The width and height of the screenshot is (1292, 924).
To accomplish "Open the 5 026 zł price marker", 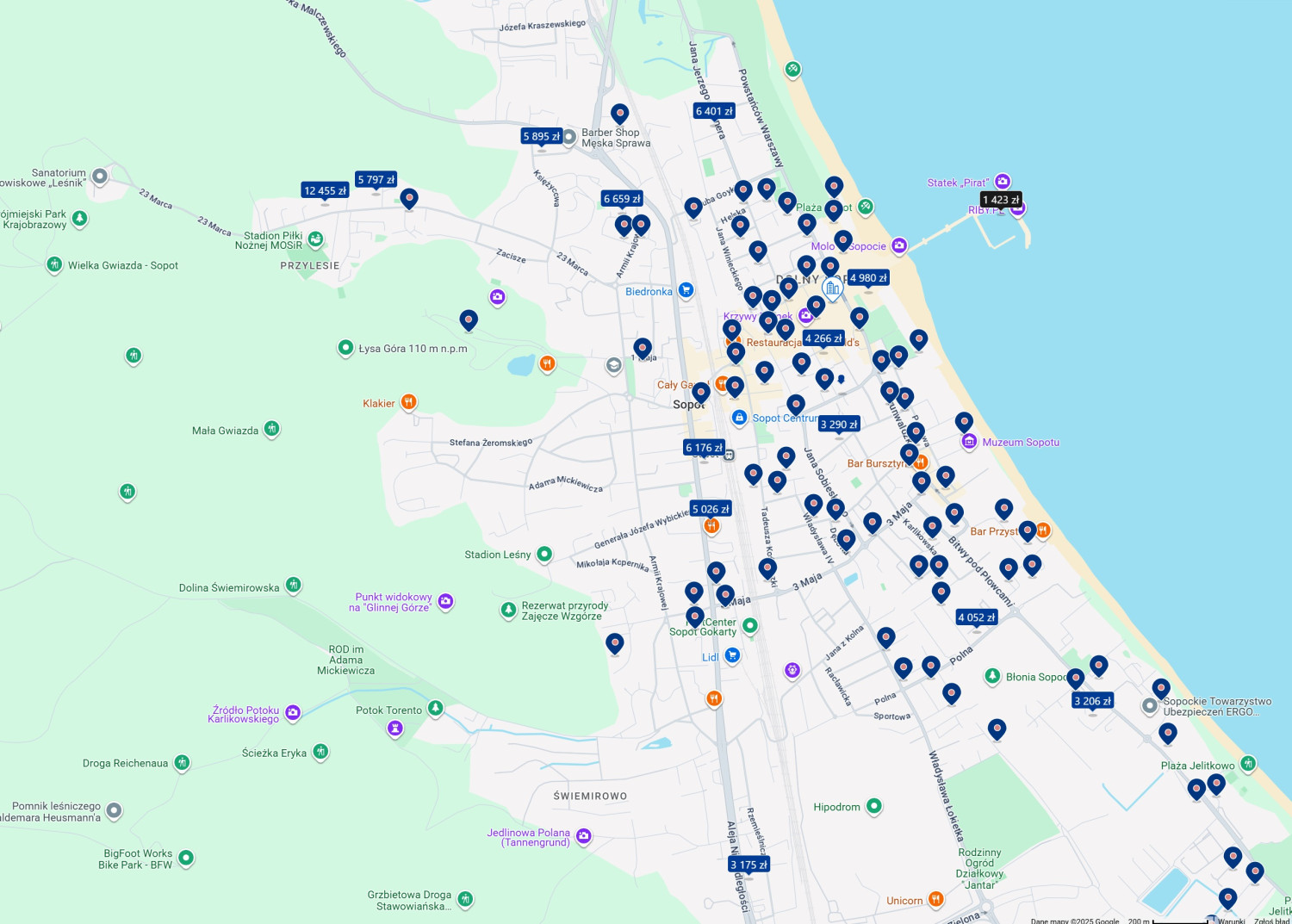I will point(711,509).
